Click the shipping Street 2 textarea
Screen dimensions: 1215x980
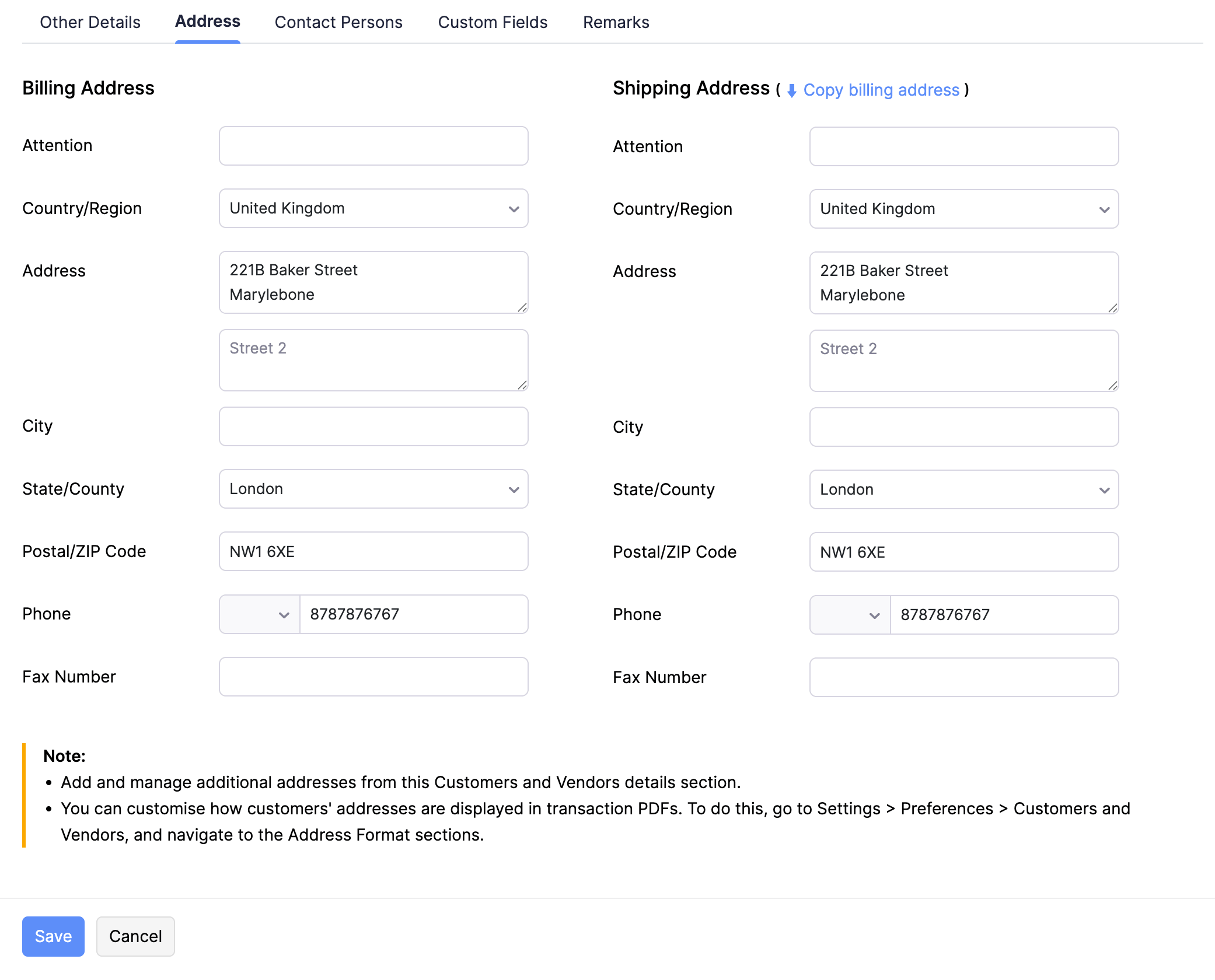point(964,360)
